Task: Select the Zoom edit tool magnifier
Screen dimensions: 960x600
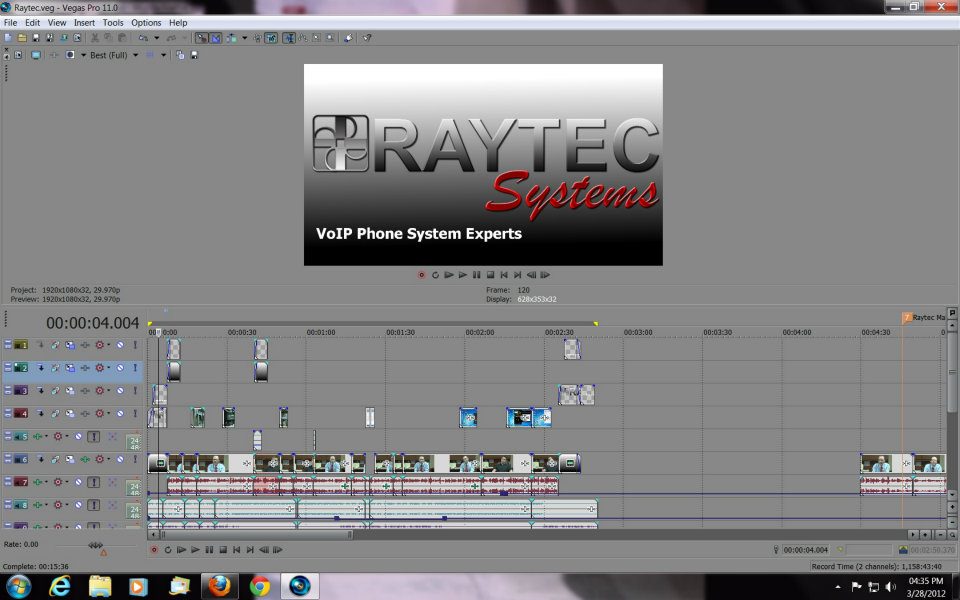Action: point(330,38)
